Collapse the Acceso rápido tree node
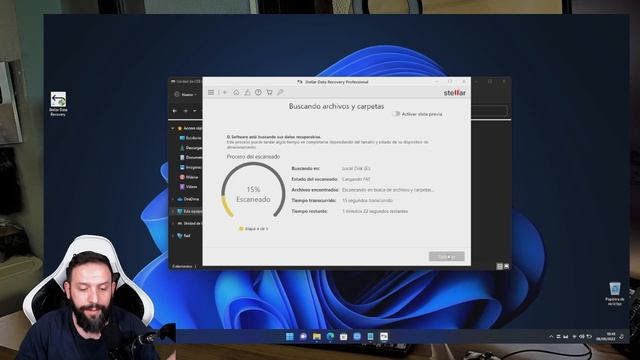Viewport: 640px width, 360px height. point(172,128)
